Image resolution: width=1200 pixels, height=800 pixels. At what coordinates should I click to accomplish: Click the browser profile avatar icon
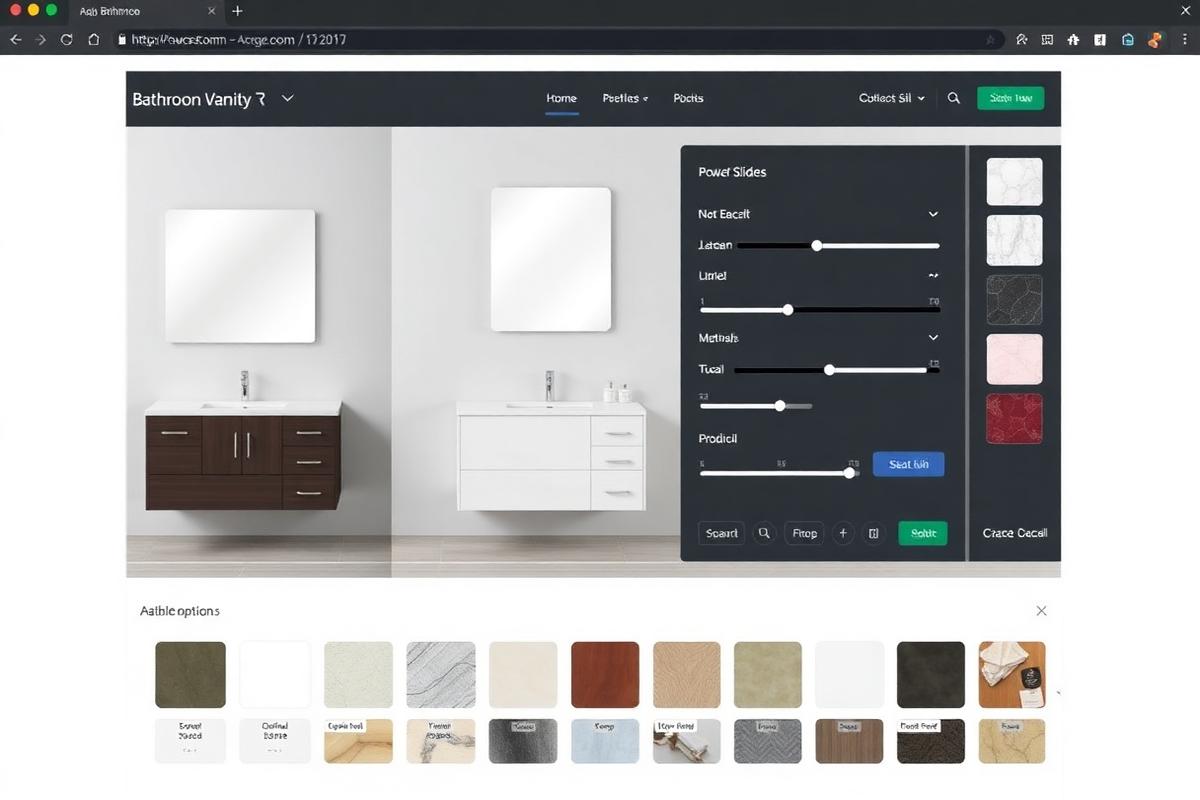tap(1155, 40)
